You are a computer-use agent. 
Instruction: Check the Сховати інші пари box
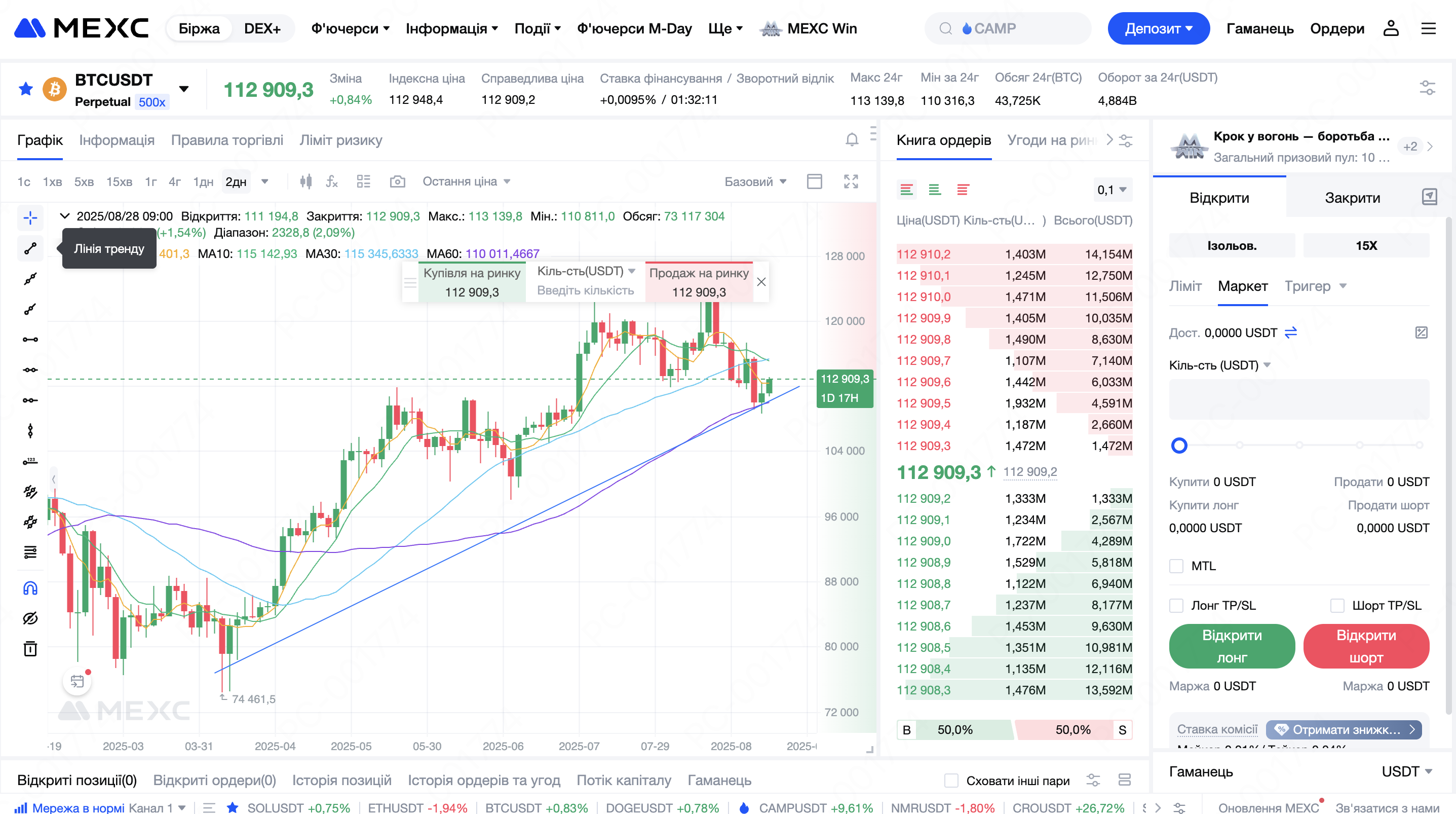tap(951, 781)
